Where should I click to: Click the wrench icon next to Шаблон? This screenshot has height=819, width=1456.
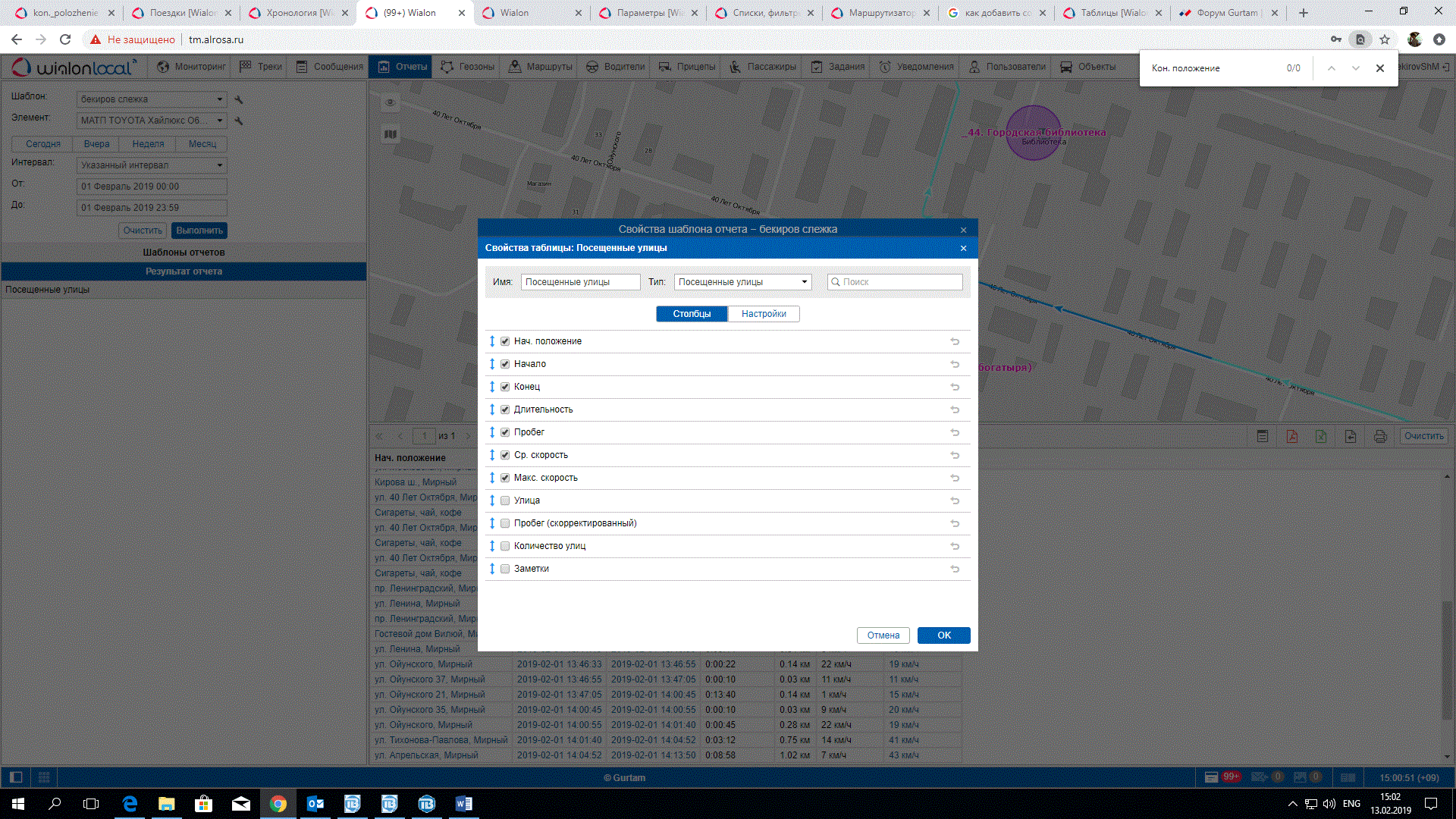pos(239,99)
